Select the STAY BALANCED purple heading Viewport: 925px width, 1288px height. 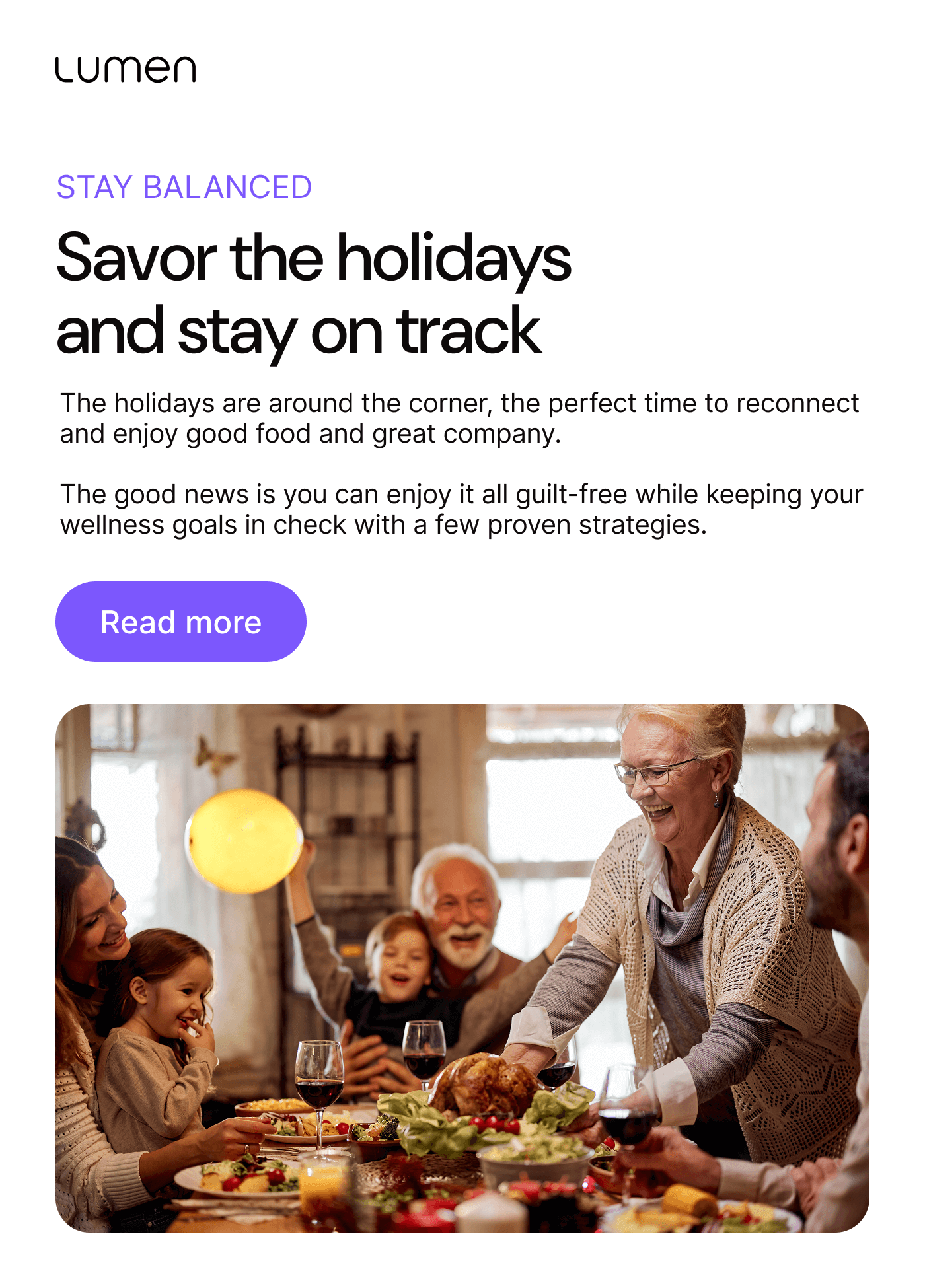(x=184, y=187)
